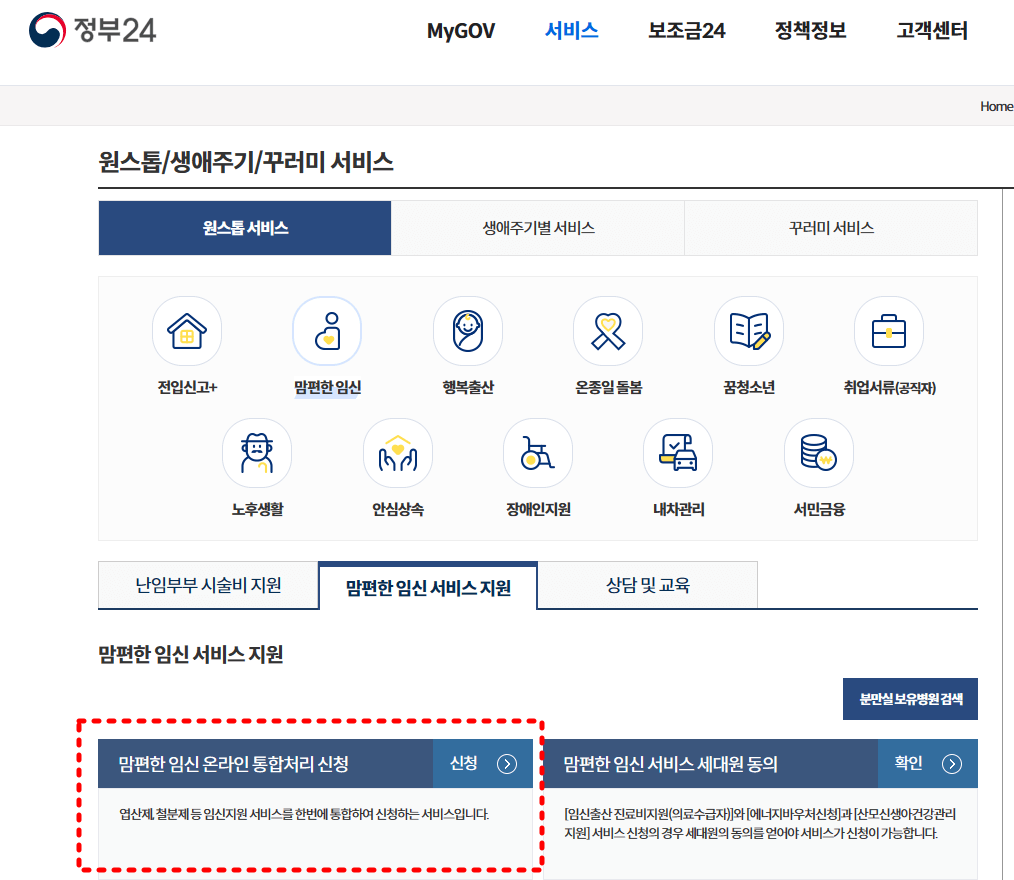Viewport: 1014px width, 880px height.
Task: Select the 온종일 돌봄 care service icon
Action: [608, 330]
